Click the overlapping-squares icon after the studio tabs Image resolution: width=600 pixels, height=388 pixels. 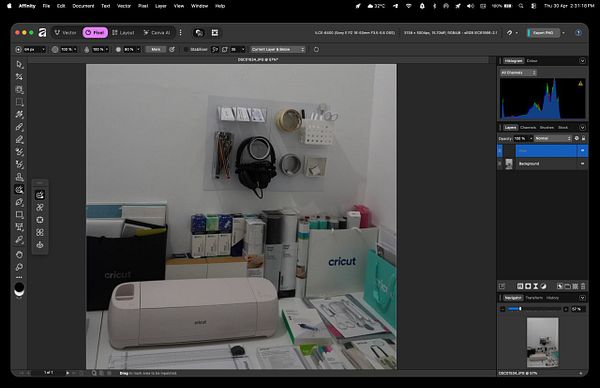point(199,33)
